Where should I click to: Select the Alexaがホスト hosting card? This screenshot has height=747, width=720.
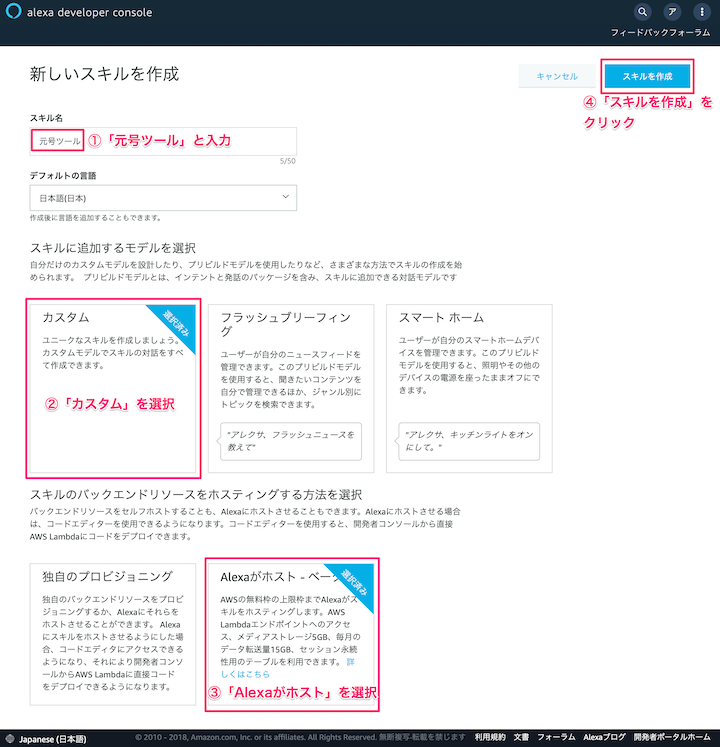click(x=291, y=634)
